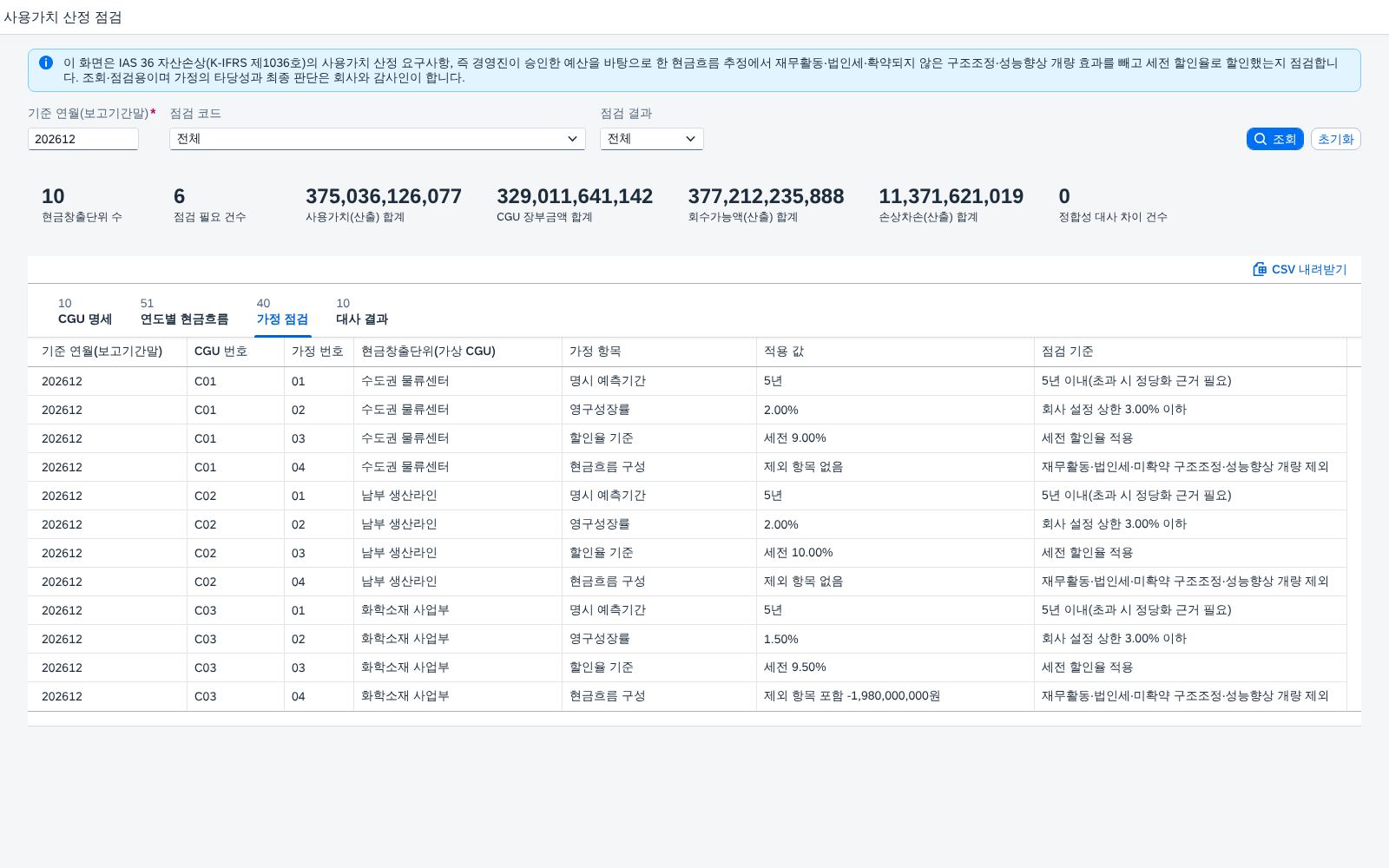Click the CSV download spreadsheet icon
1389x868 pixels.
1260,269
